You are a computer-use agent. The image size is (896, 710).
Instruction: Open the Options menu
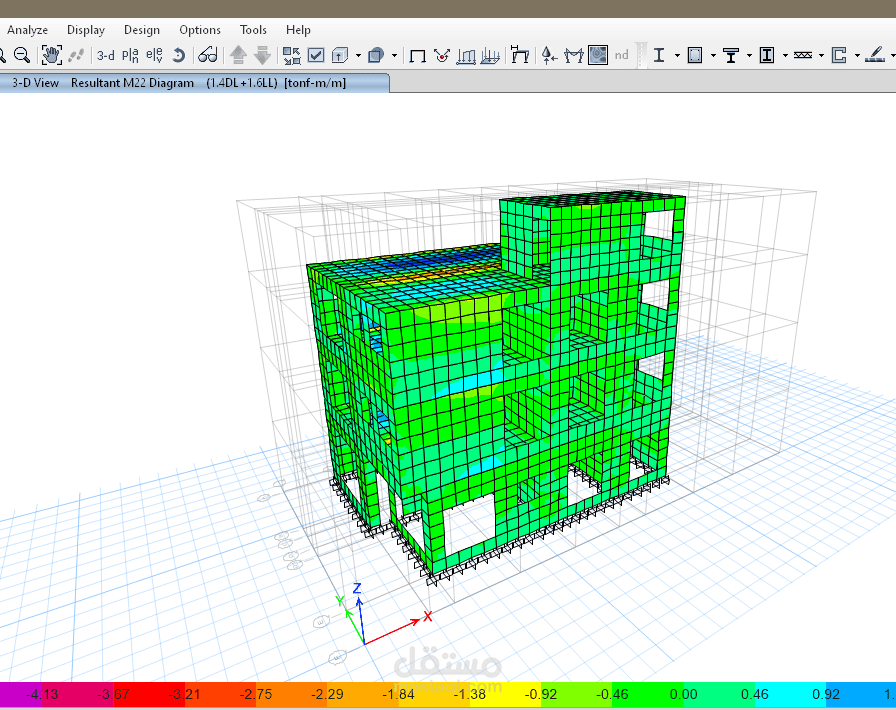(x=200, y=30)
